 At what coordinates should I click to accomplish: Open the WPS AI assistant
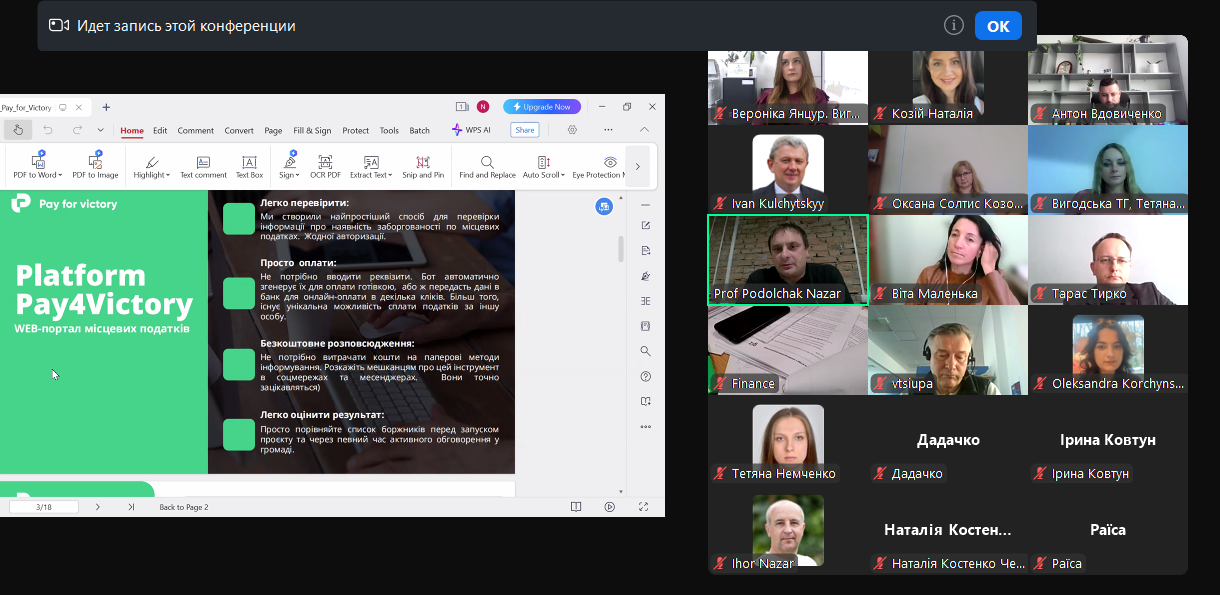click(471, 130)
